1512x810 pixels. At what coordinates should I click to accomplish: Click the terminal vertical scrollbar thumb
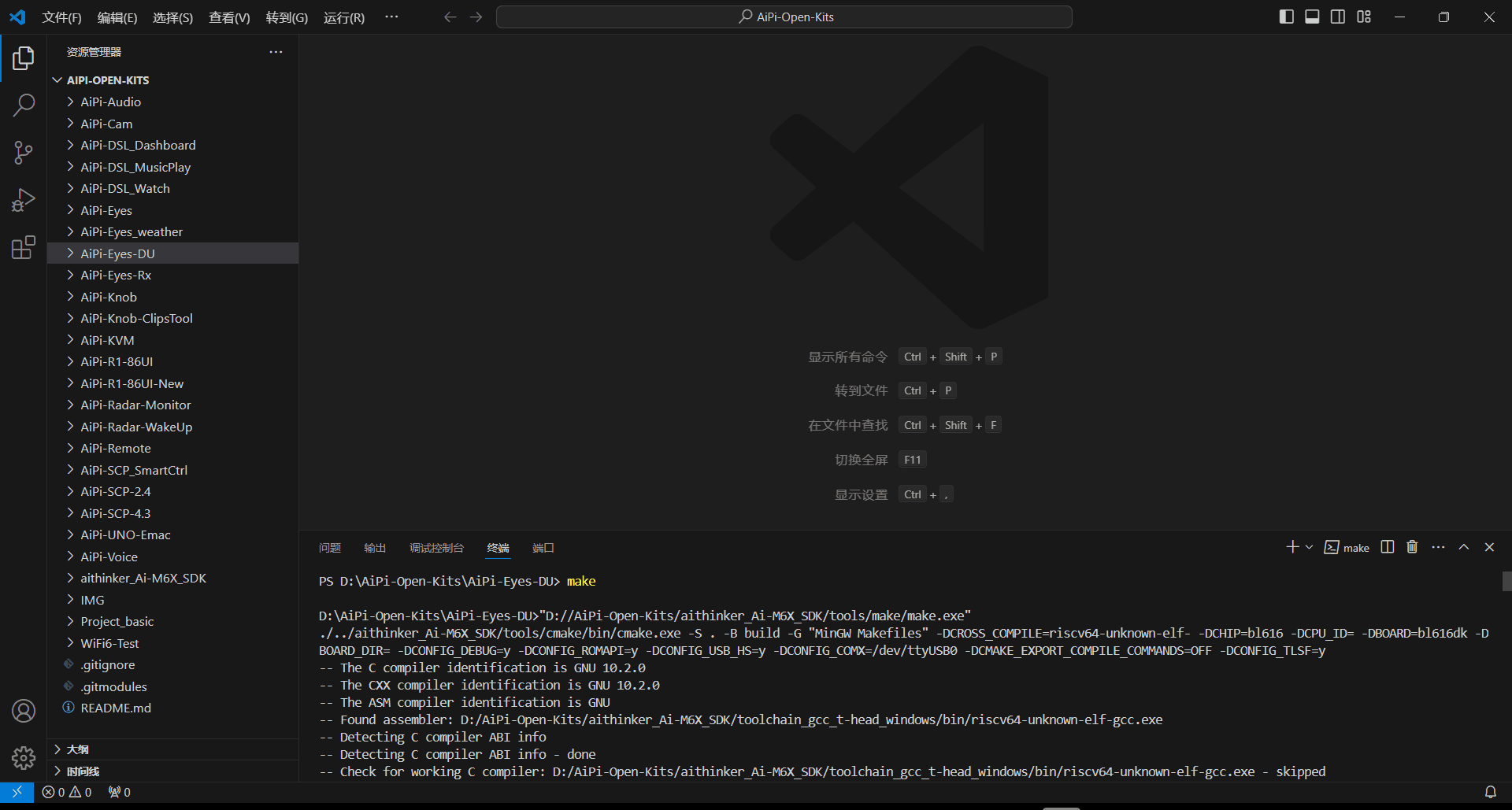[x=1506, y=581]
